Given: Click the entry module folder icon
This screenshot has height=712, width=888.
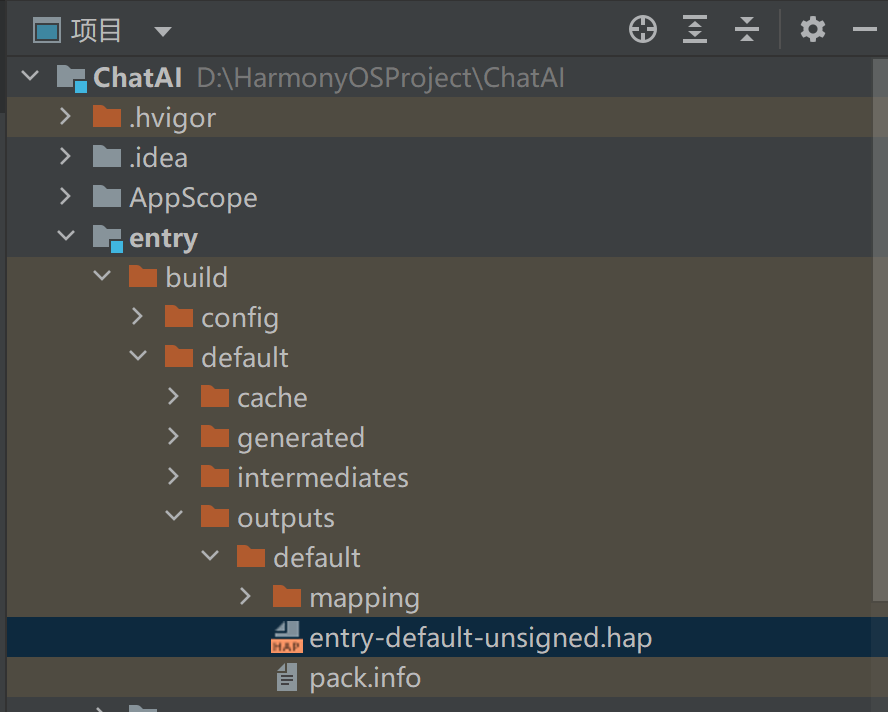Looking at the screenshot, I should tap(108, 238).
